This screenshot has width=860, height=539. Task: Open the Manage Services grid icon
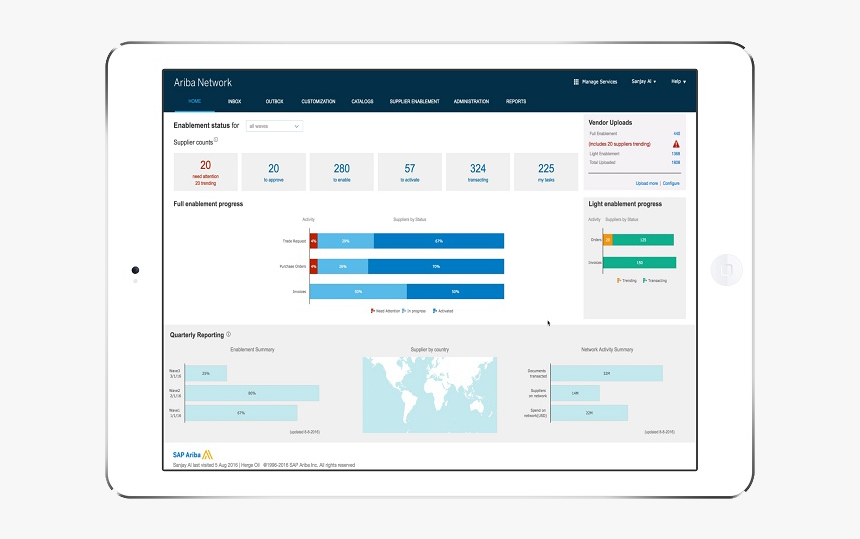click(x=576, y=82)
